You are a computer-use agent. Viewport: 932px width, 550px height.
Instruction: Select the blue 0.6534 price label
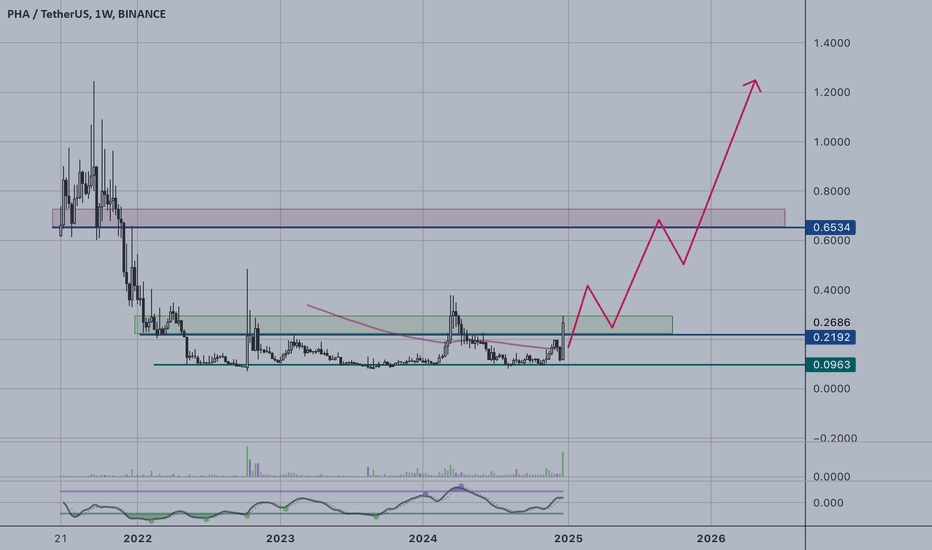click(x=831, y=227)
